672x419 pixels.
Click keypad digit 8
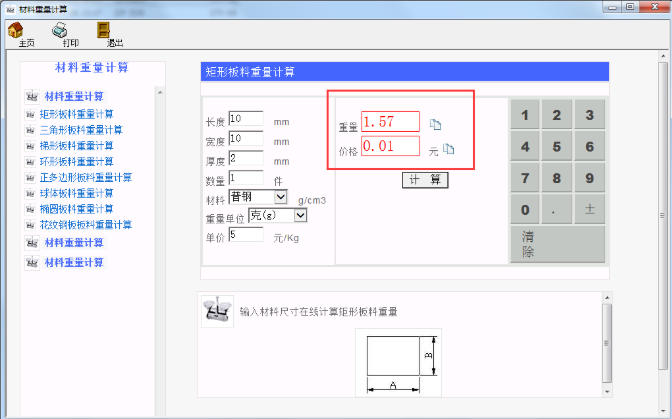coord(556,178)
